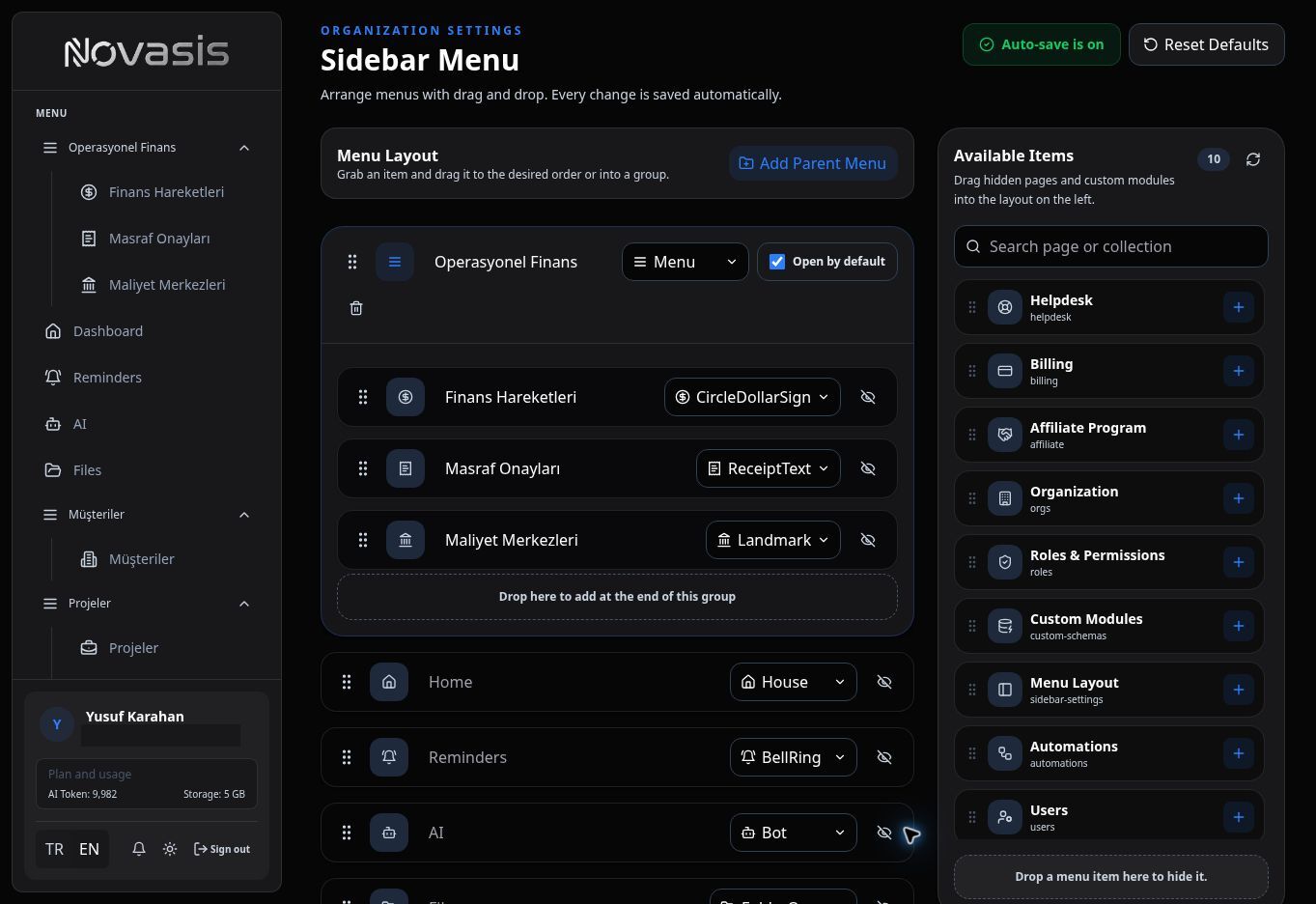
Task: Click drag handle of Operasyonel Finans group
Action: [352, 262]
